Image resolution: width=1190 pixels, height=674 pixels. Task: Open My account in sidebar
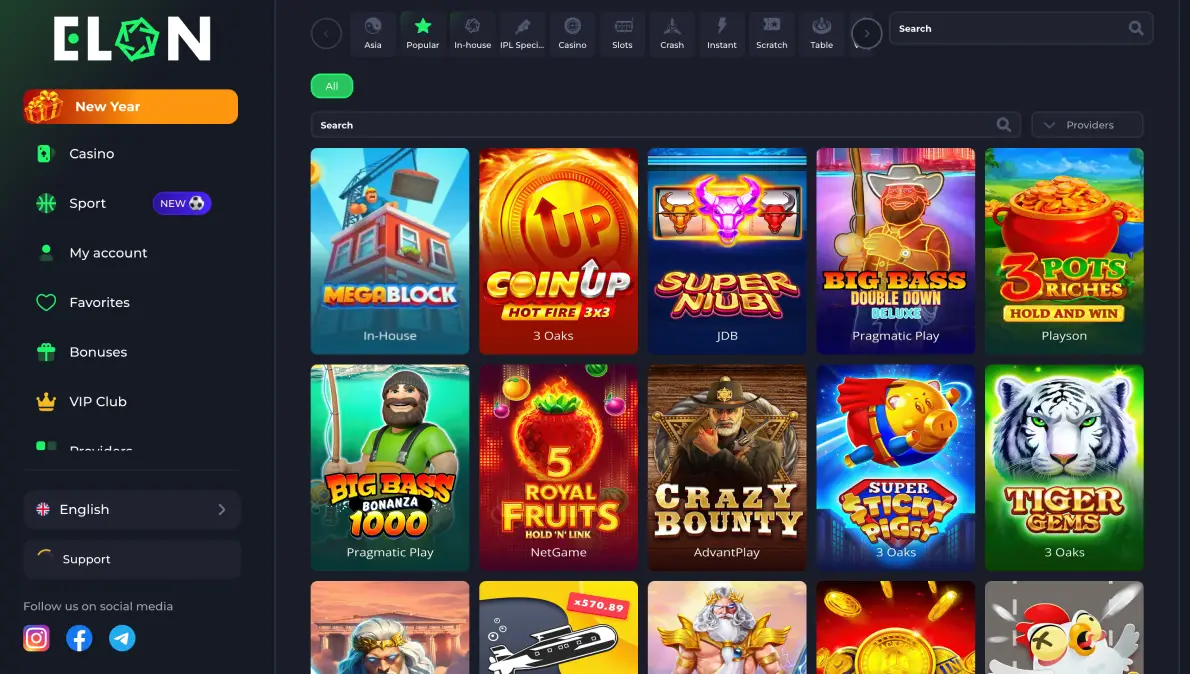(x=109, y=253)
